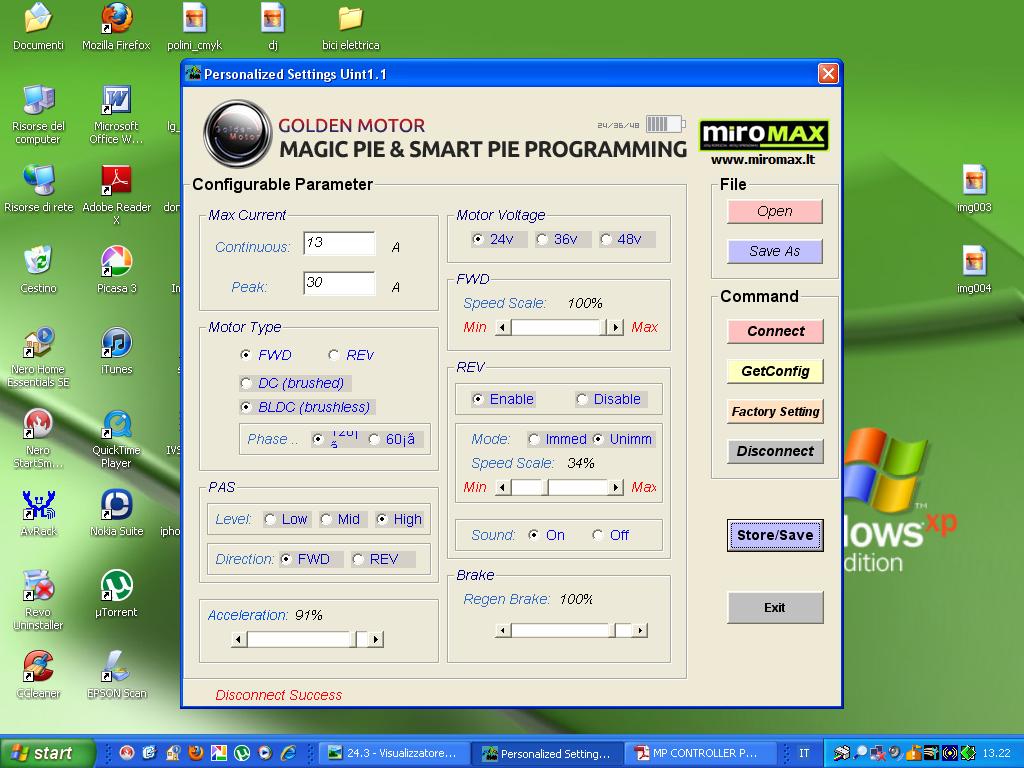Click Acceleration slider thumb
The image size is (1024, 768).
(x=353, y=639)
